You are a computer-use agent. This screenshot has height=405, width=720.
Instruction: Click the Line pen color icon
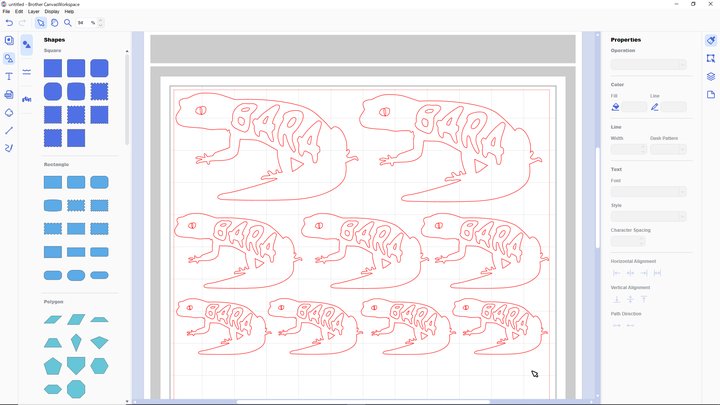tap(655, 107)
